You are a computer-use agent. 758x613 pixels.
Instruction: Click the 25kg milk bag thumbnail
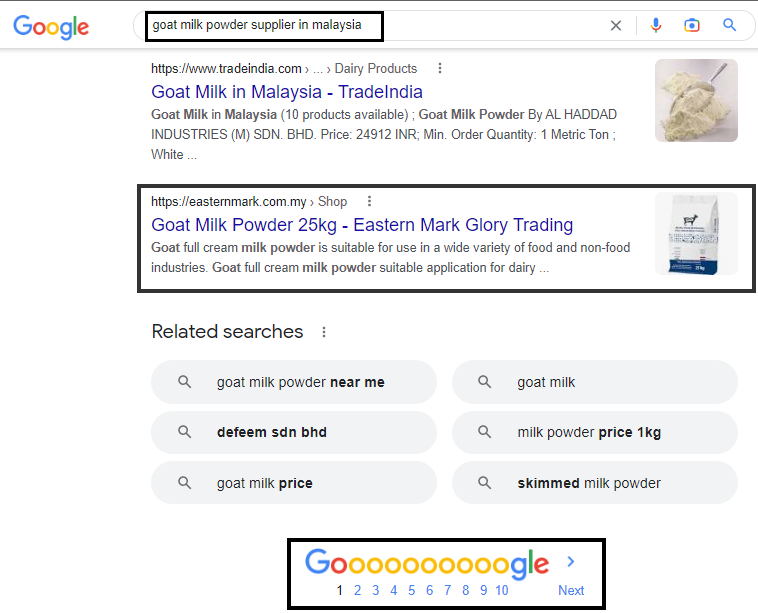[x=696, y=234]
